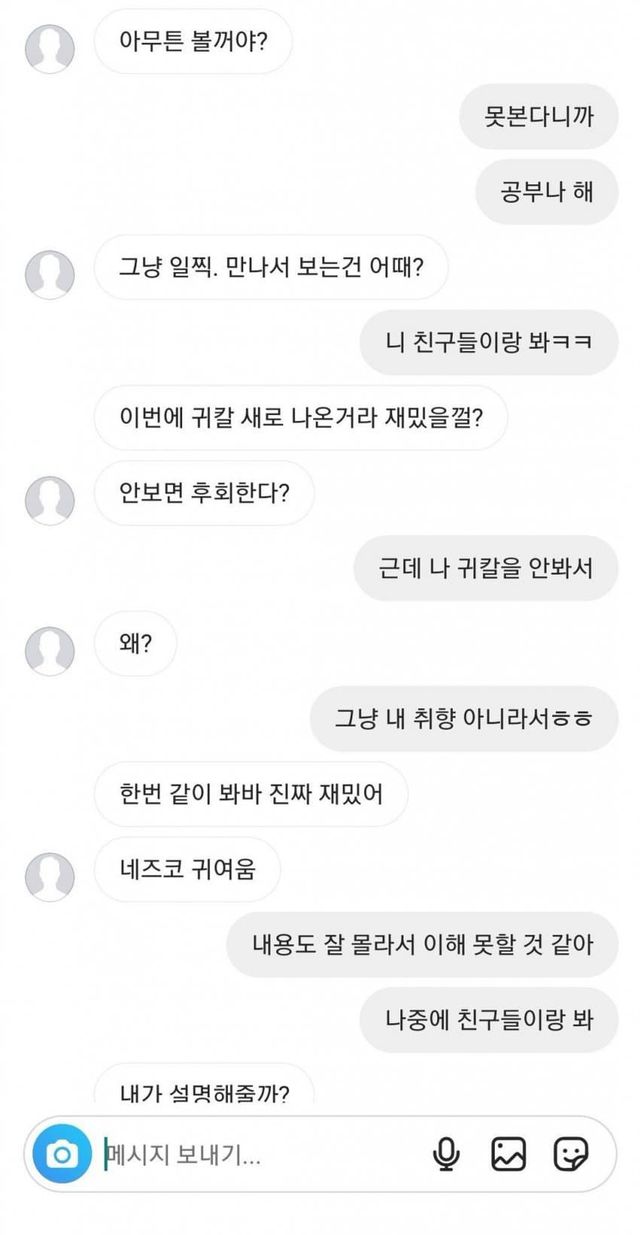The width and height of the screenshot is (640, 1235).
Task: Tap profile avatar beside '그냥 일찍. 만나서 보는건 어때?'
Action: pos(49,274)
